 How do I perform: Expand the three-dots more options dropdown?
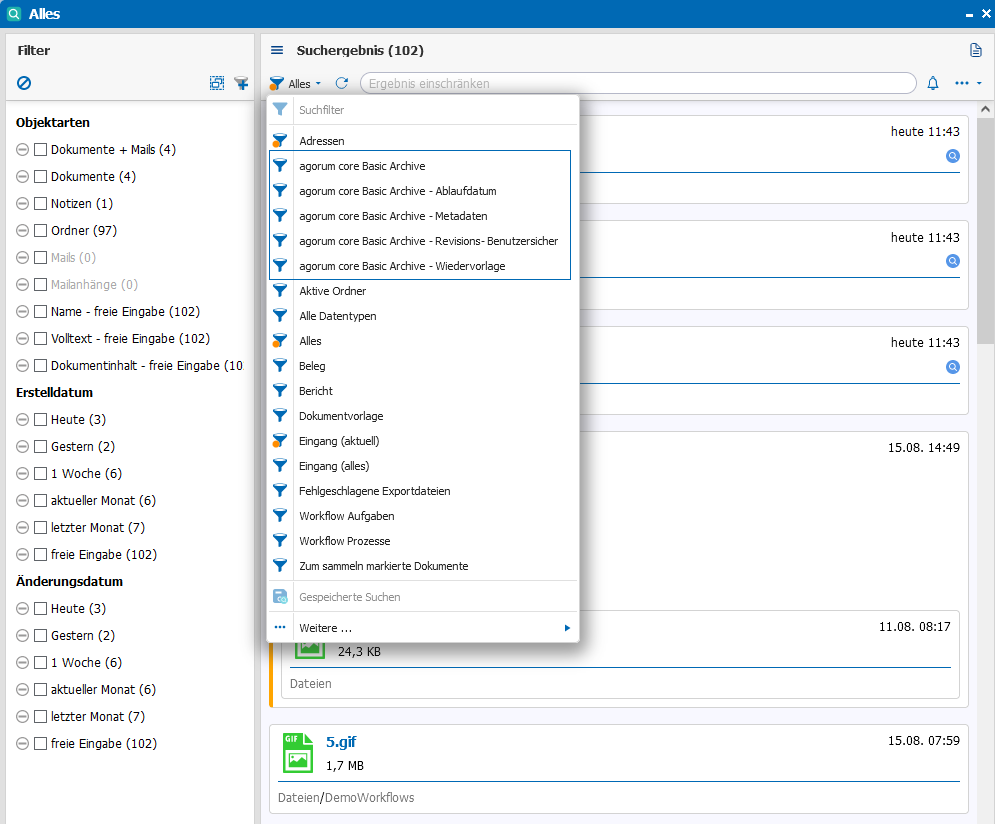coord(968,83)
